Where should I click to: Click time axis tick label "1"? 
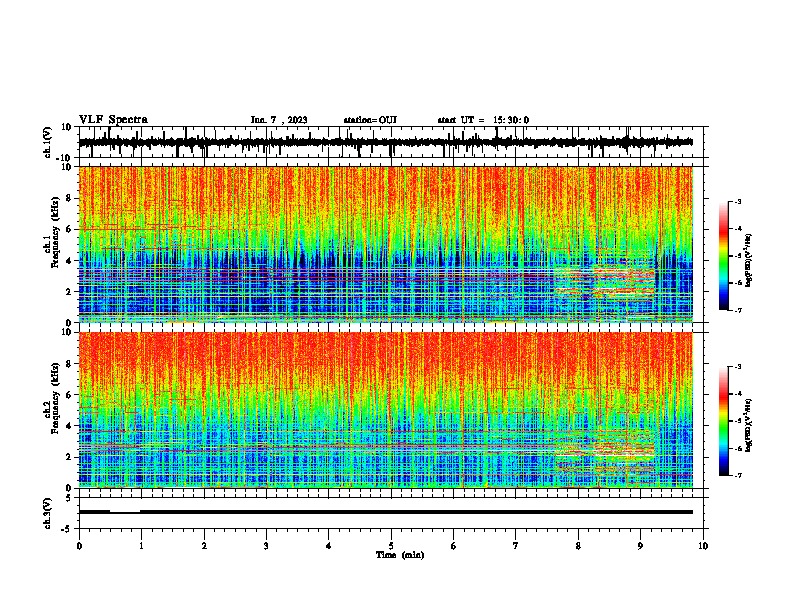click(x=141, y=546)
